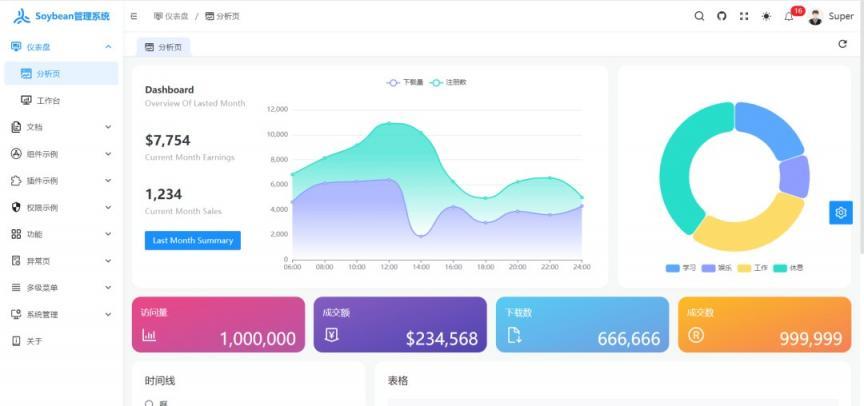Expand the 文档 menu chevron
Screen dimensions: 864x406
click(x=108, y=127)
